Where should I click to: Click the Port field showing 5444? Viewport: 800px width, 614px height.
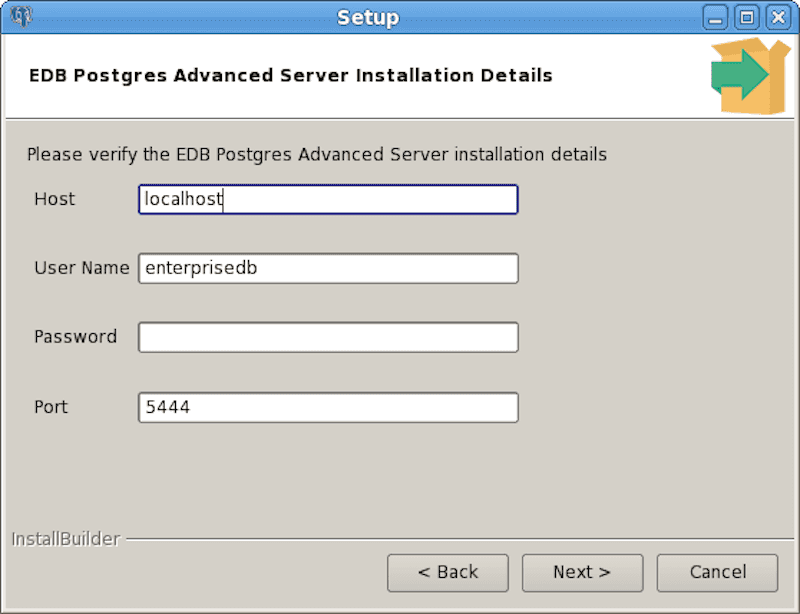pos(328,407)
